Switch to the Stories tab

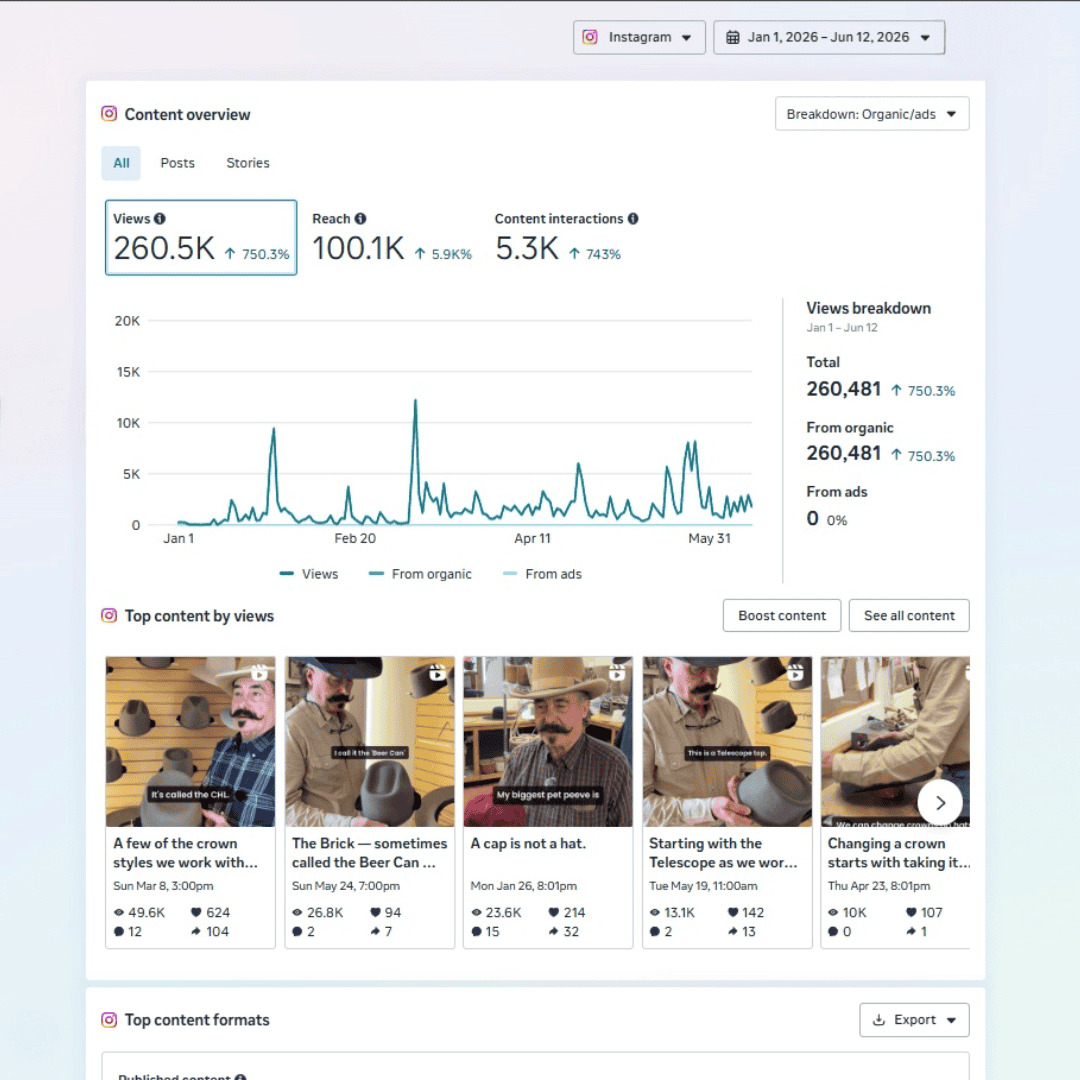pyautogui.click(x=248, y=163)
